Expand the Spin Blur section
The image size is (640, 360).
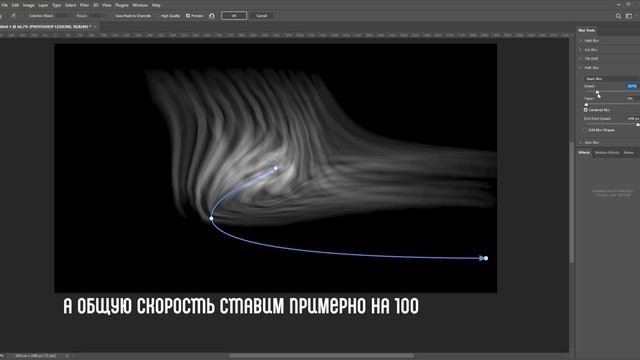pyautogui.click(x=580, y=142)
